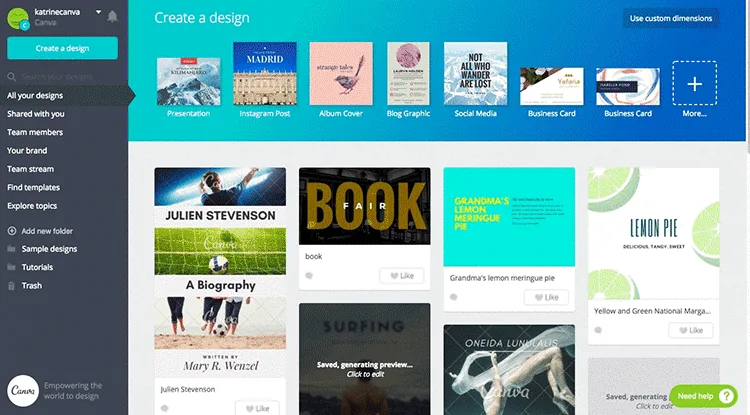
Task: Click the search your designs field
Action: pos(62,76)
